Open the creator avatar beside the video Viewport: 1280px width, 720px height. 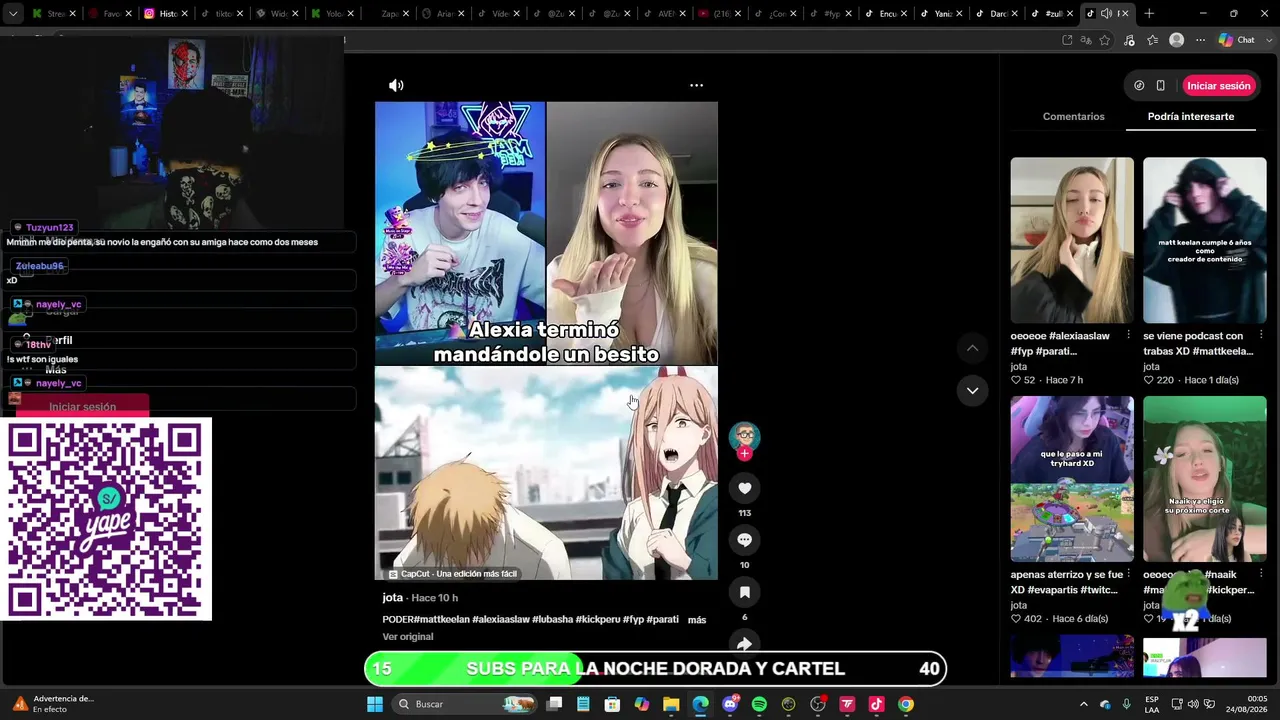pyautogui.click(x=744, y=436)
